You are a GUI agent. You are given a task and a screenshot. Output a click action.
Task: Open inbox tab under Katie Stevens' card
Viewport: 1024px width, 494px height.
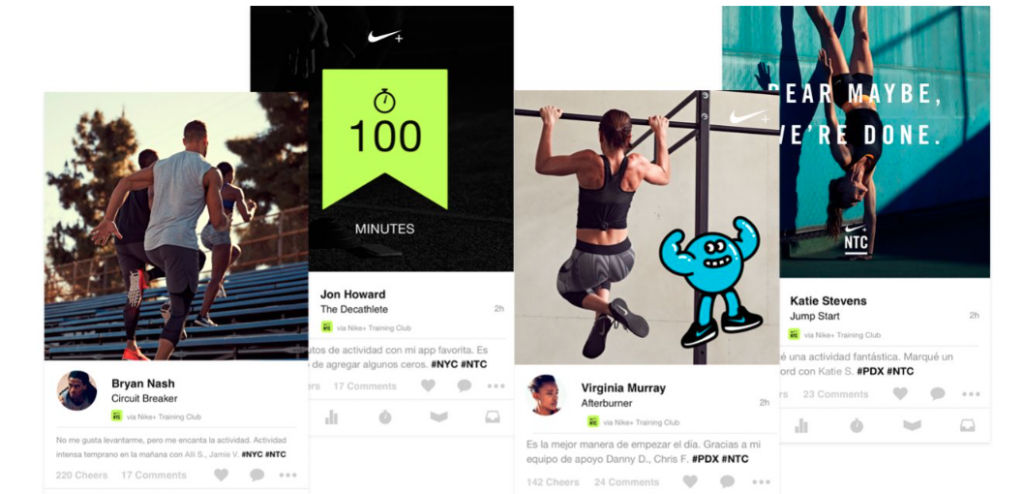(x=967, y=425)
